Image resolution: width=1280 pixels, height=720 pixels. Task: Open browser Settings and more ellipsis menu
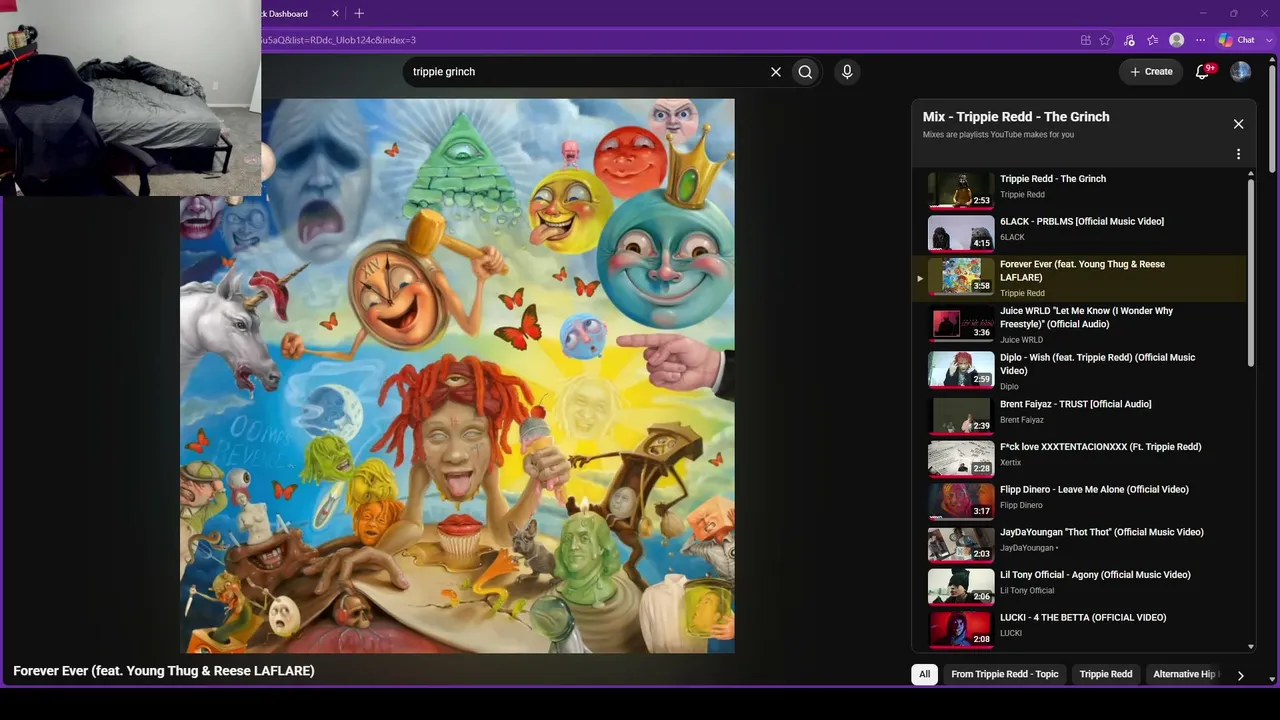[x=1201, y=40]
